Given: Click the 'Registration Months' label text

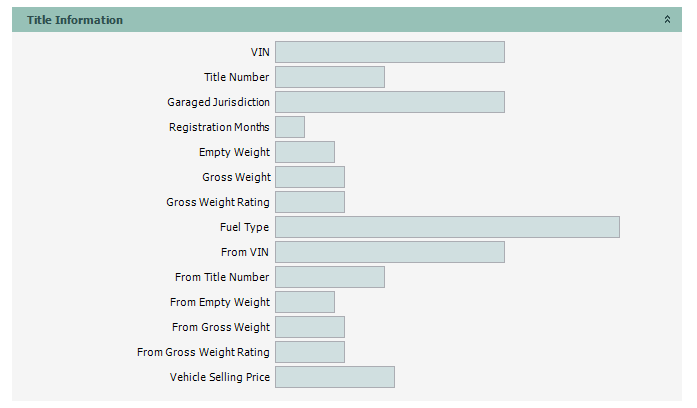Looking at the screenshot, I should coord(219,127).
